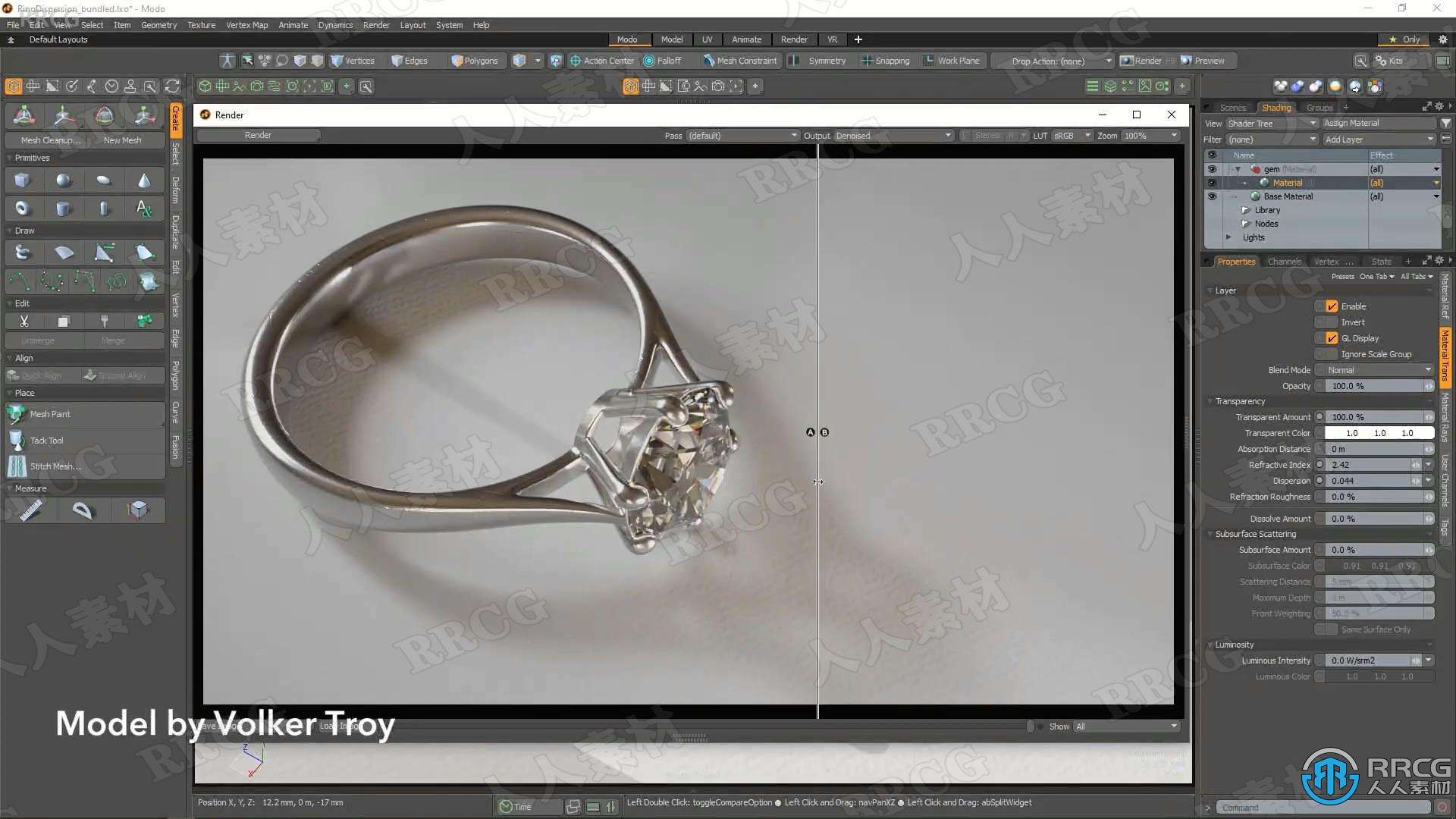Viewport: 1456px width, 819px height.
Task: Toggle Enable checkbox in Layer properties
Action: 1332,305
